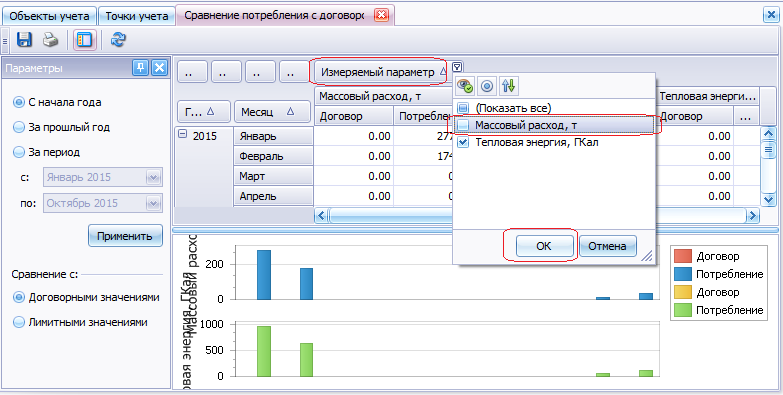
Task: Click the Январь row header
Action: click(x=274, y=136)
